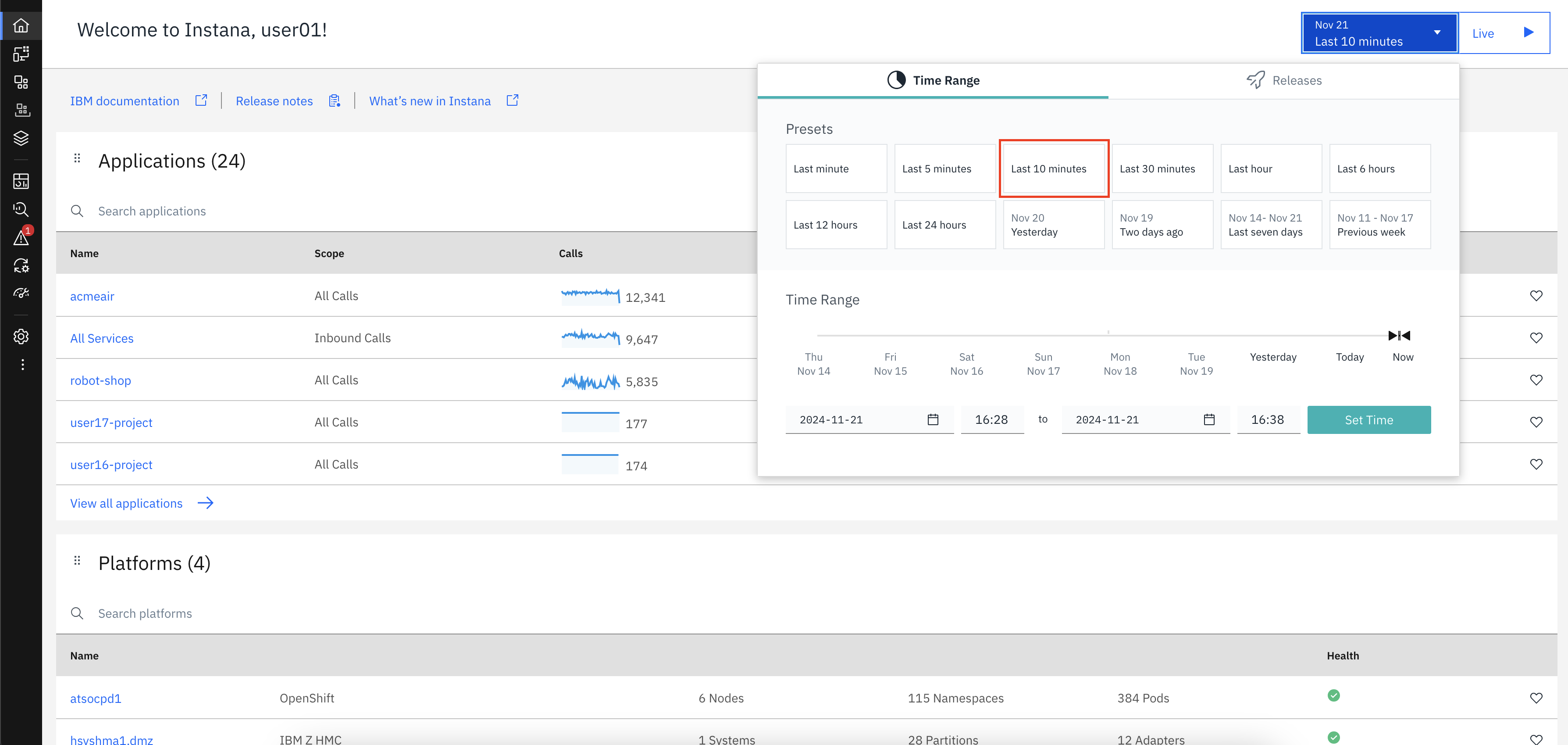
Task: Favorite the acmeair application
Action: pyautogui.click(x=1536, y=295)
